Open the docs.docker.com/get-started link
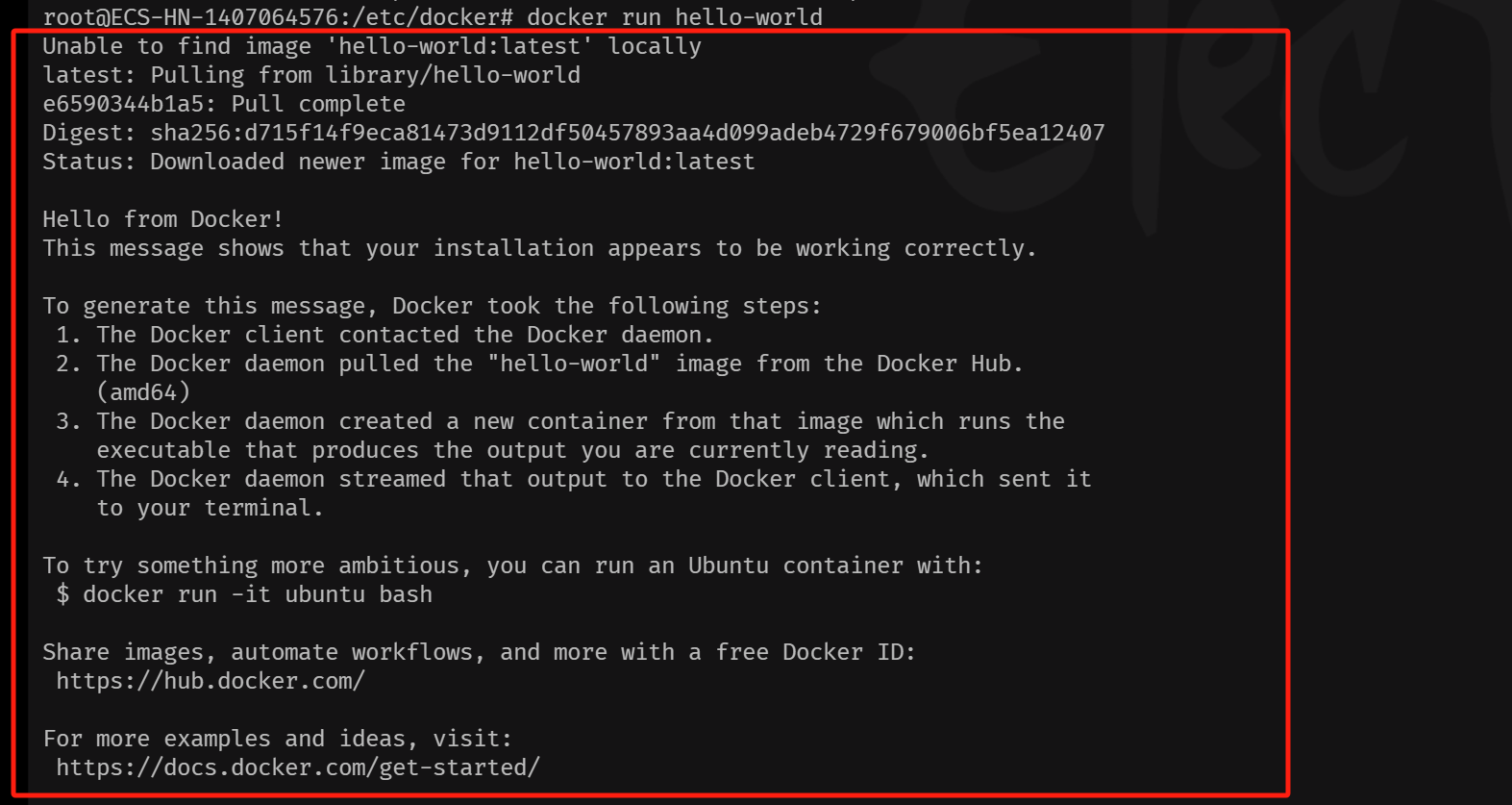 298,767
